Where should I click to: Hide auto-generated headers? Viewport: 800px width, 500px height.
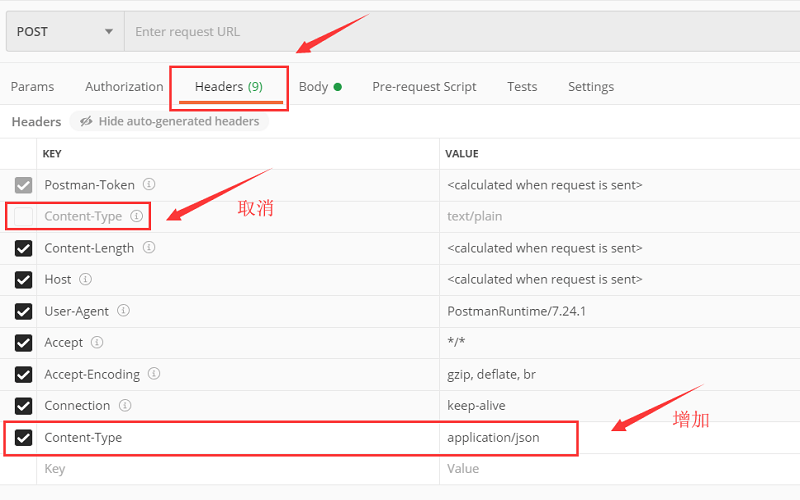(x=169, y=122)
